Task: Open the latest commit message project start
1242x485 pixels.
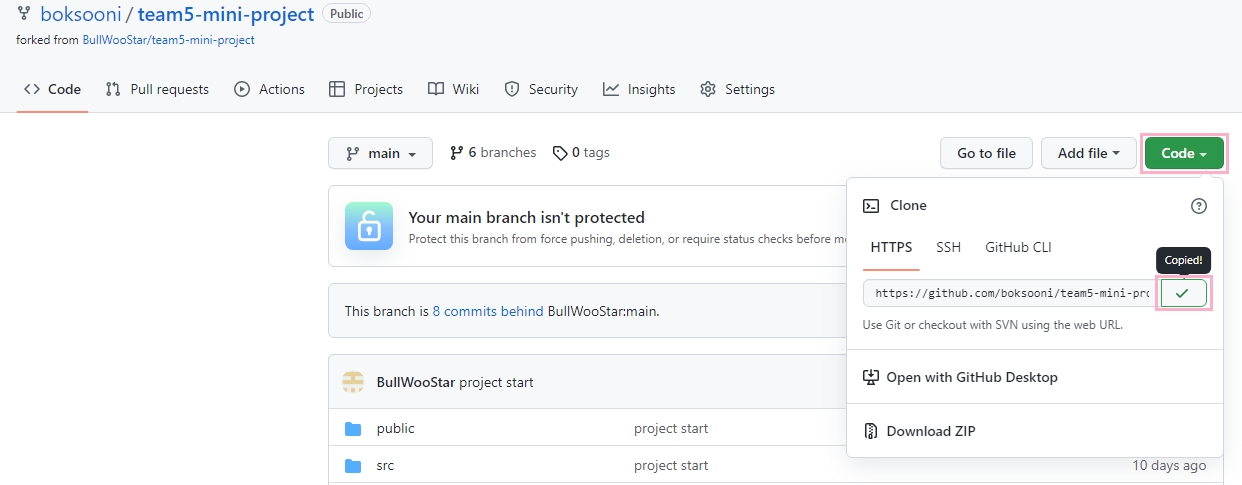Action: [496, 382]
